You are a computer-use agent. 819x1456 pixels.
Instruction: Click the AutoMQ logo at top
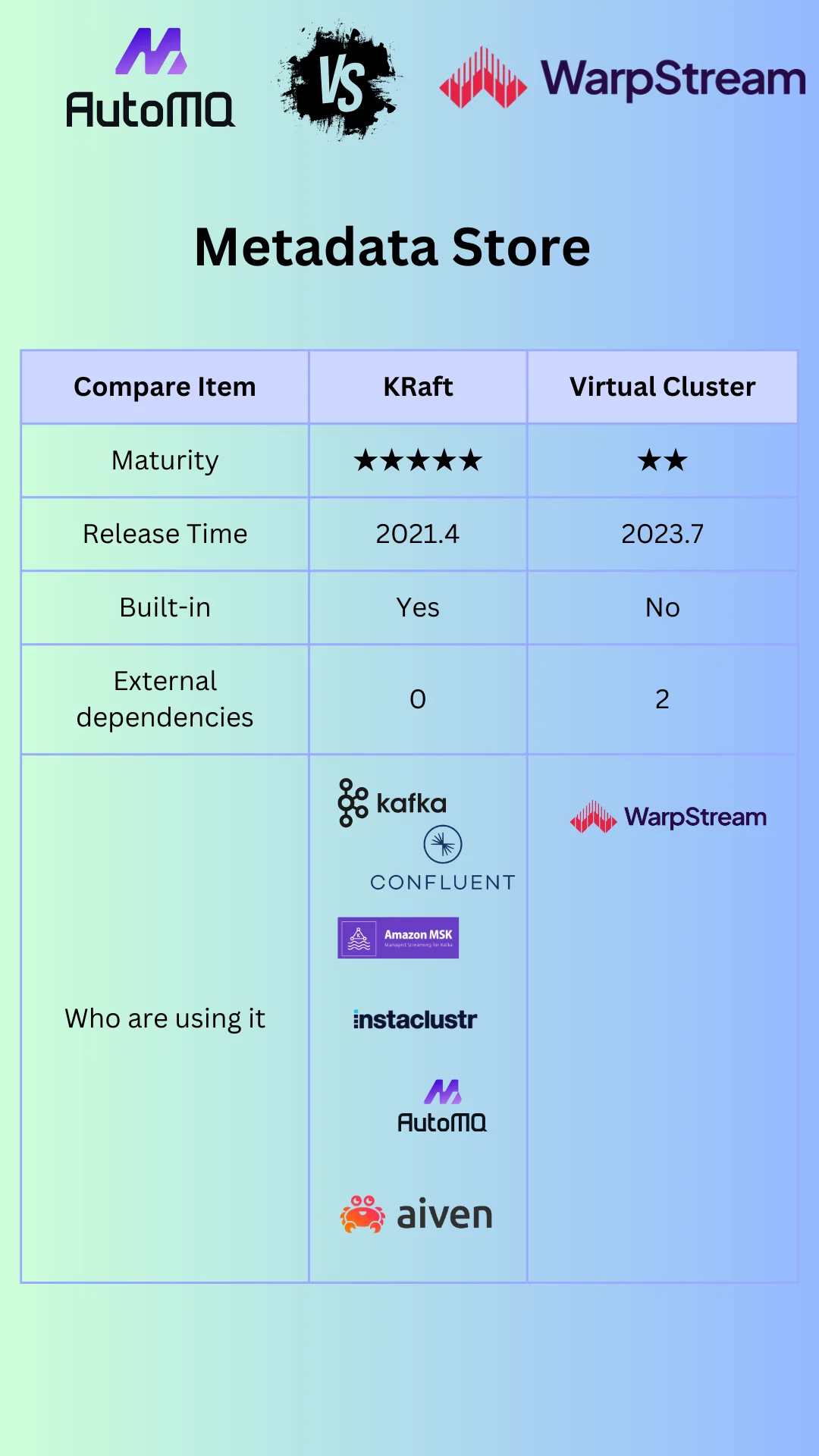click(150, 79)
